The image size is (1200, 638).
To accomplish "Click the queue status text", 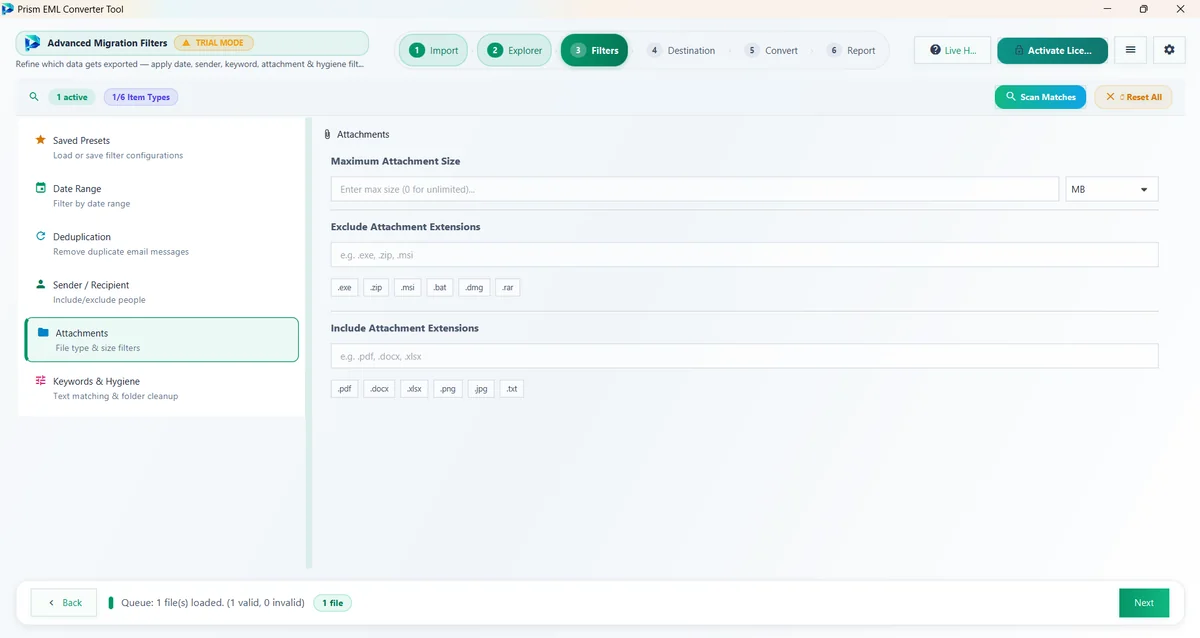I will [212, 603].
